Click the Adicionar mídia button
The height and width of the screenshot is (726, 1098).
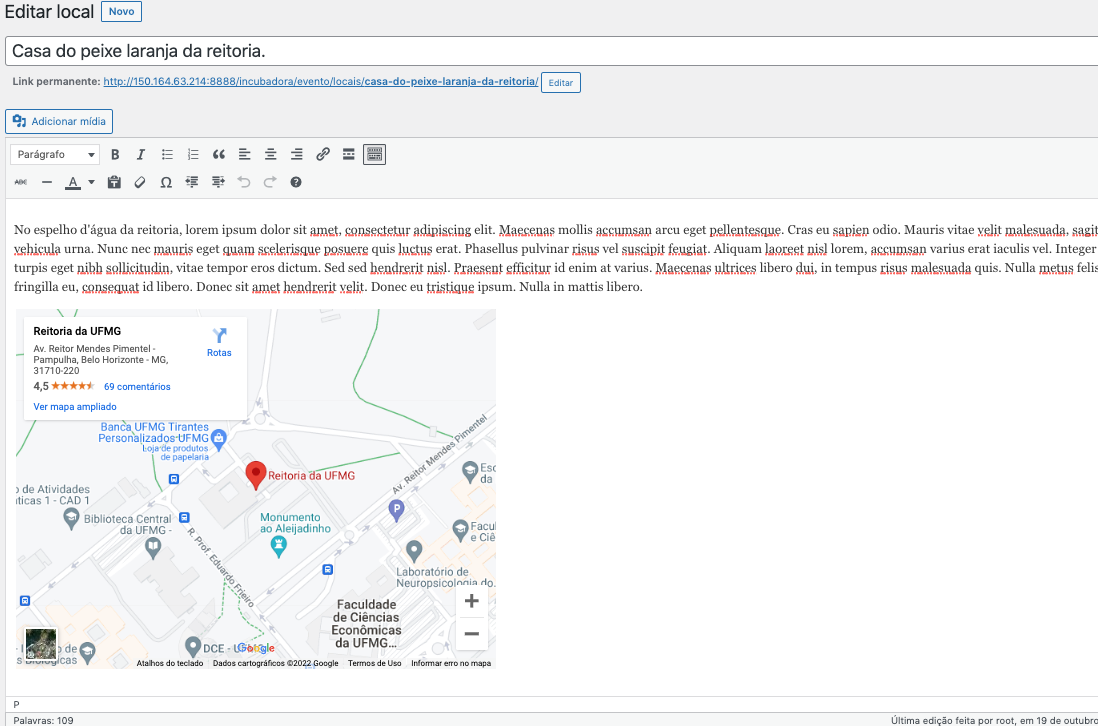(59, 122)
